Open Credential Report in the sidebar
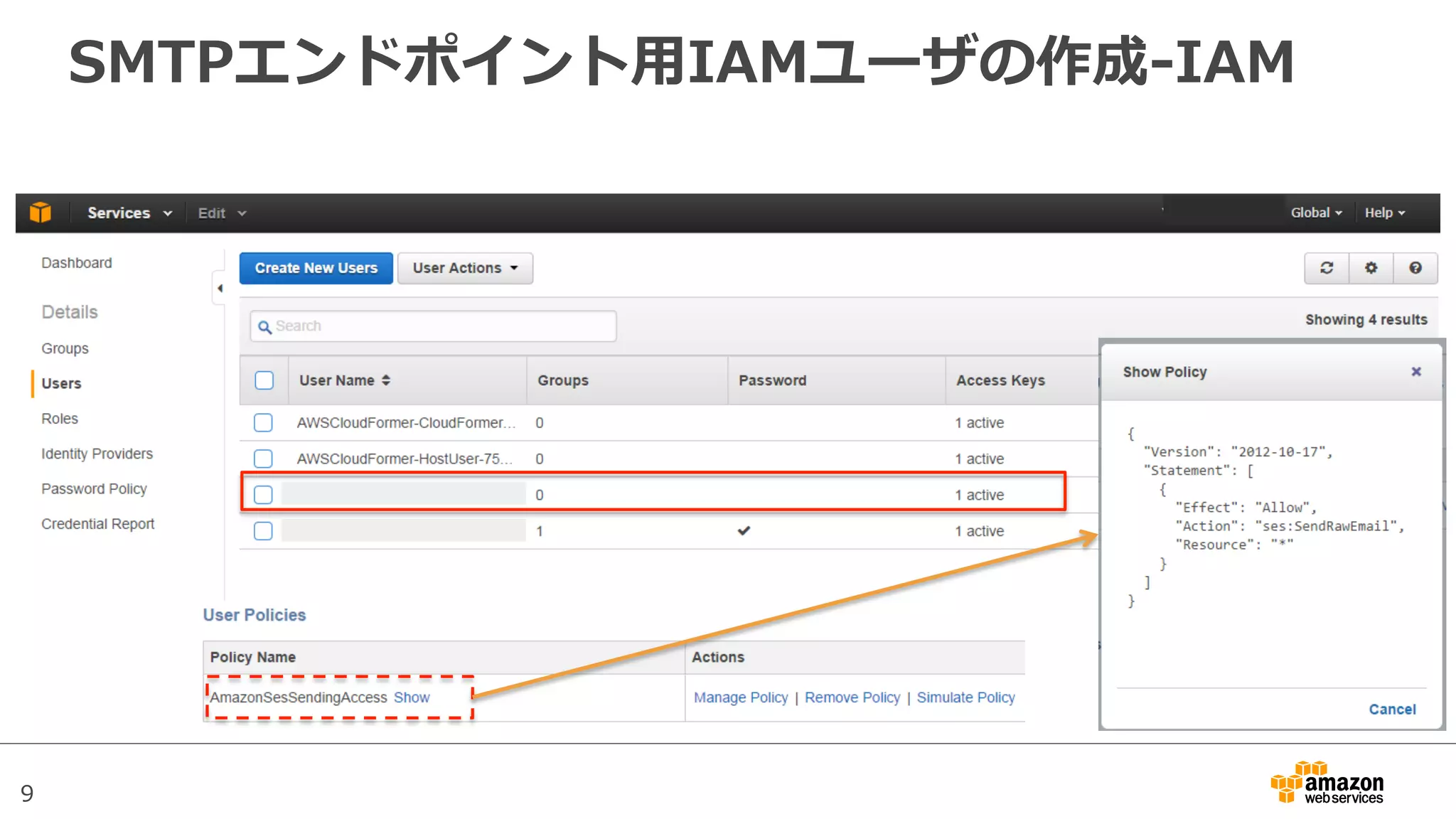Screen dimensions: 1456x819 coord(97,524)
